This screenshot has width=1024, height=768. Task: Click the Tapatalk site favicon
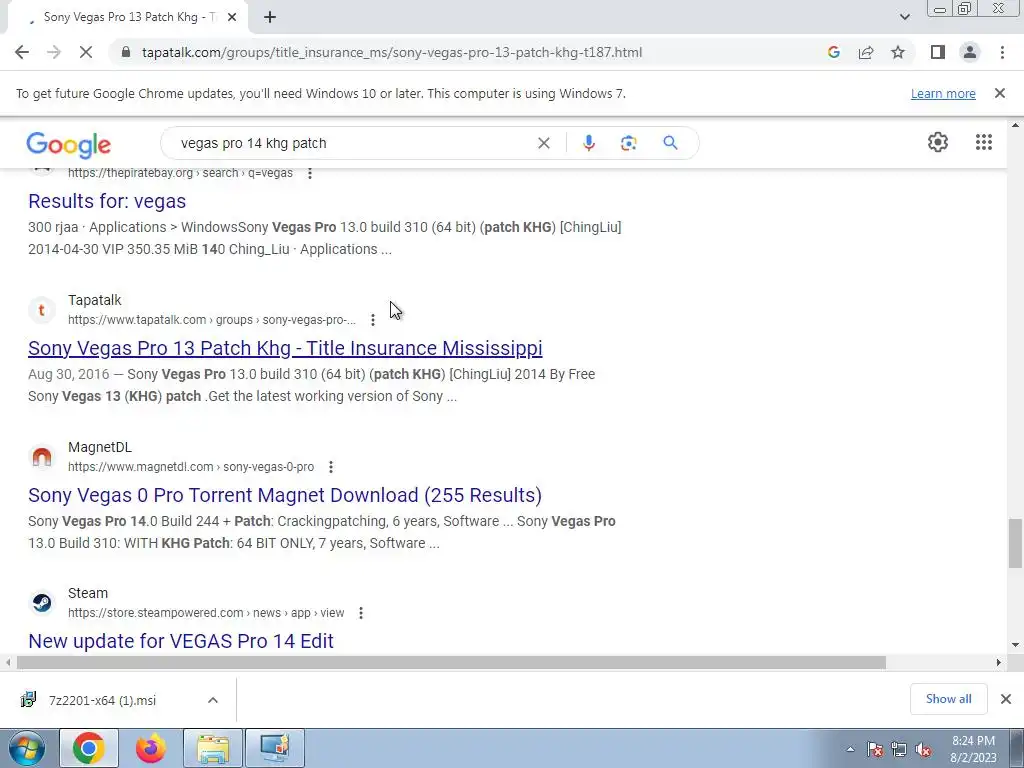(42, 310)
